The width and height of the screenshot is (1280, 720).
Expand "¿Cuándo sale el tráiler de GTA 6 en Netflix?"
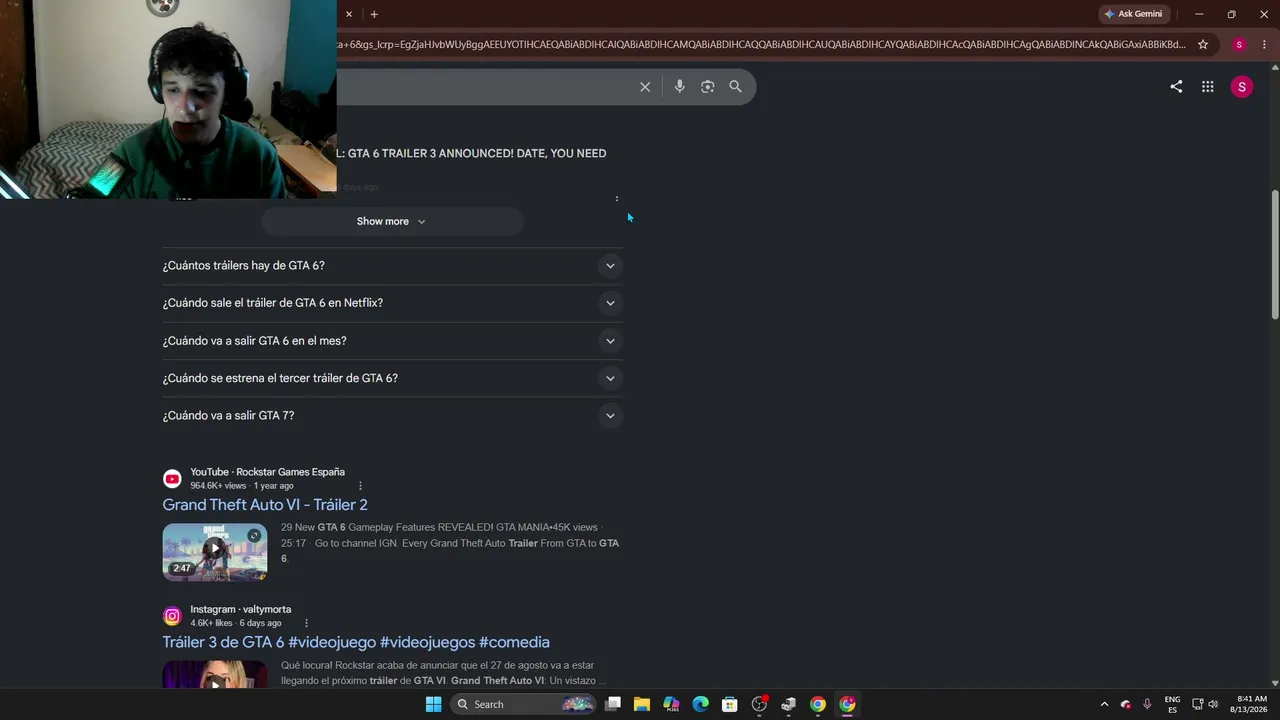[x=392, y=303]
